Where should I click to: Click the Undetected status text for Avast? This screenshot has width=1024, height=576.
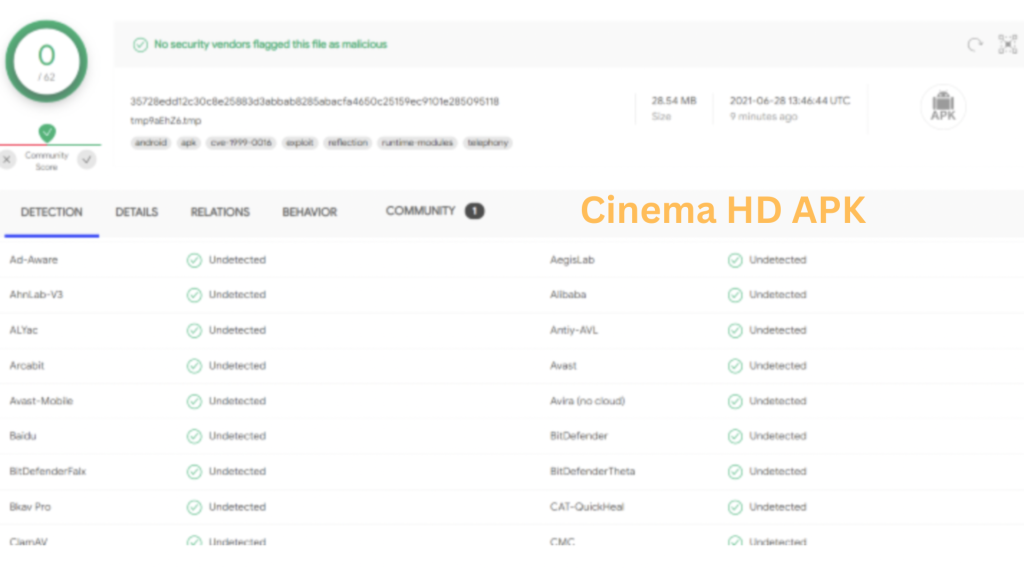tap(778, 366)
